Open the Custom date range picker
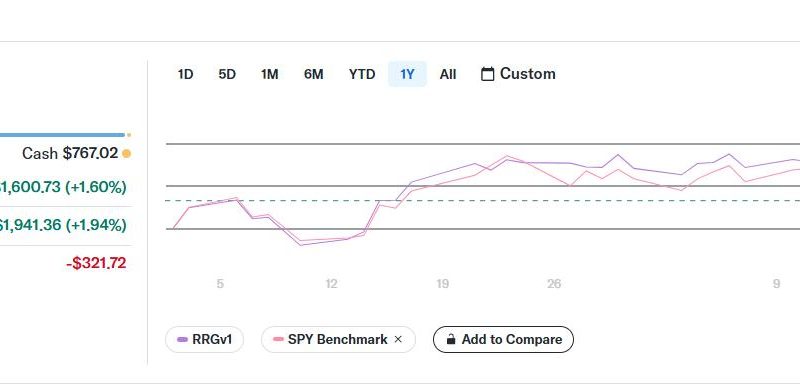800x391 pixels. (518, 74)
